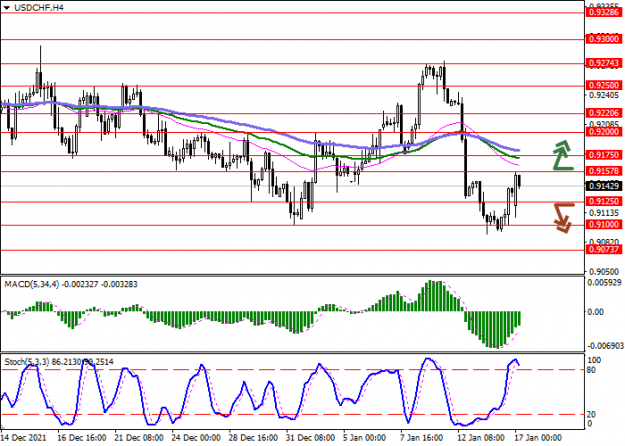Select the 5 Jan 00:00 time label
625x446 pixels.
[x=365, y=438]
